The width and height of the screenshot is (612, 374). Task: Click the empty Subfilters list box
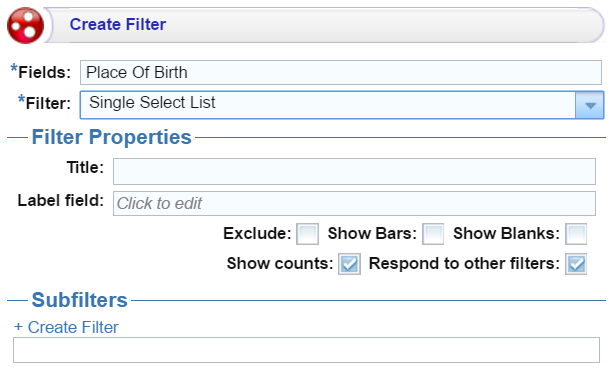[306, 350]
